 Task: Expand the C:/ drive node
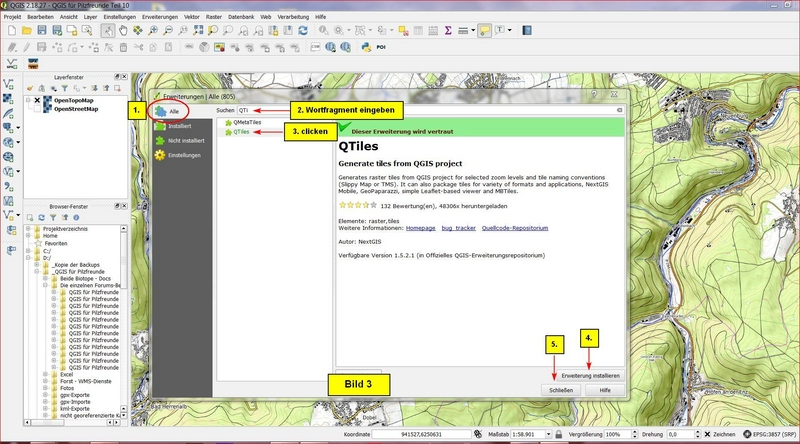[29, 251]
